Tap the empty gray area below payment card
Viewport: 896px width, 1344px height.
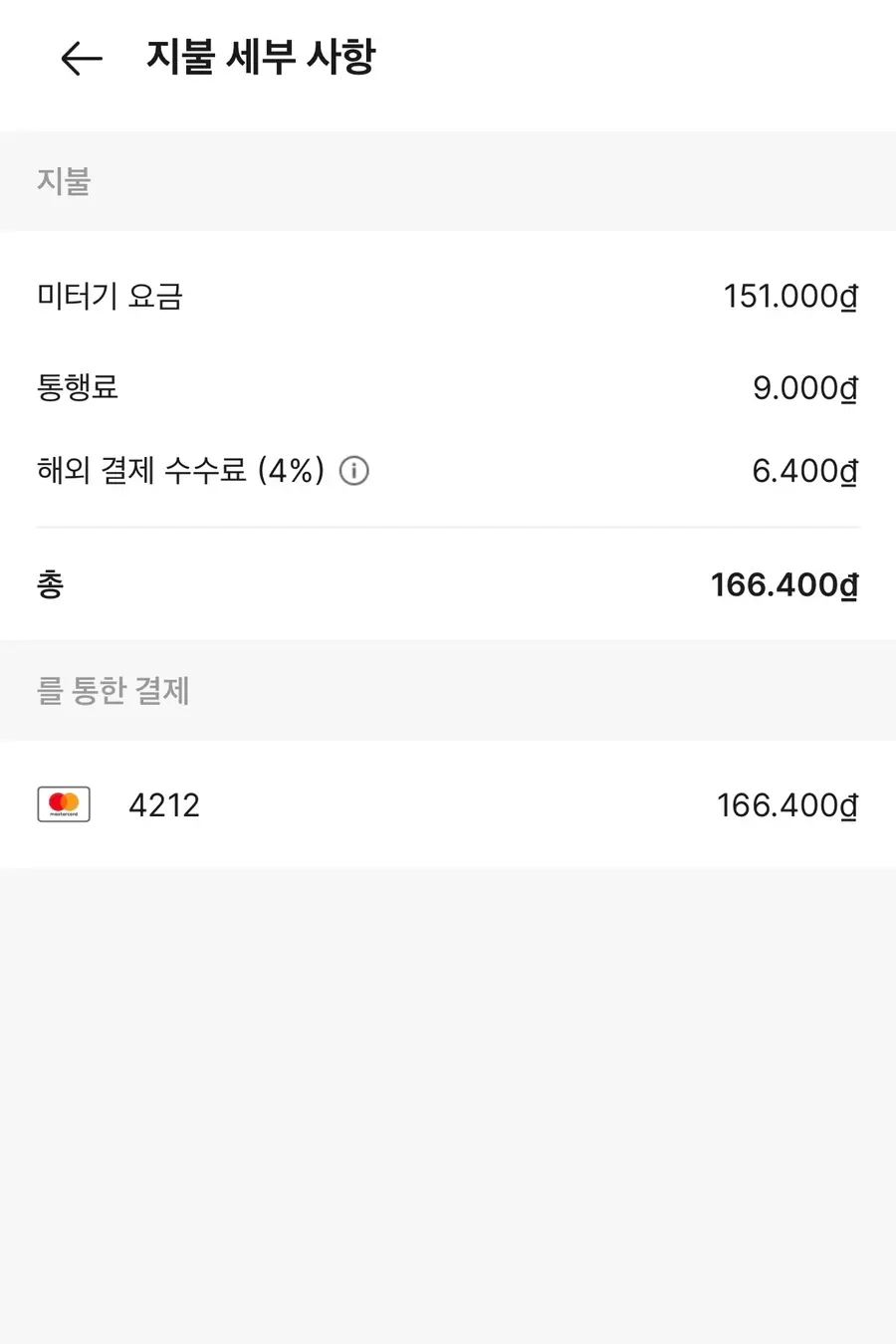448,1105
